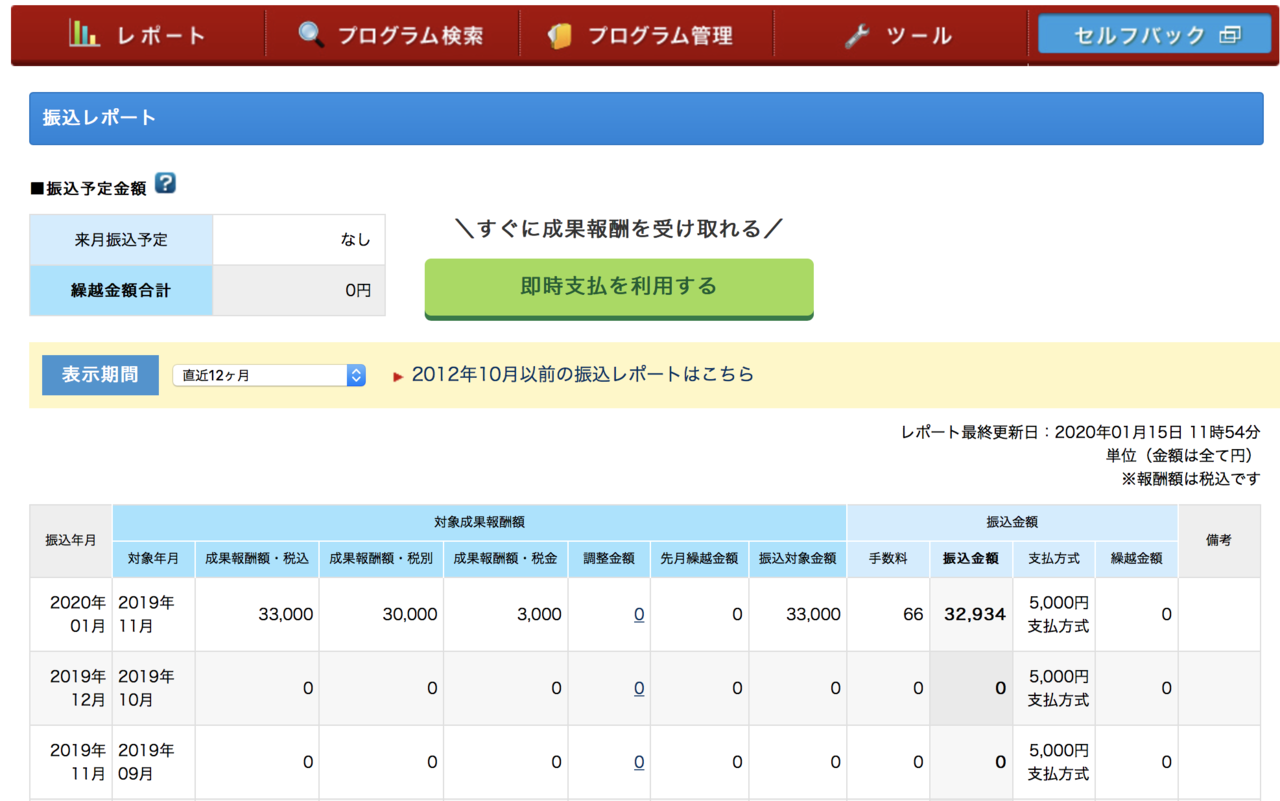Click the 手数料 column header

click(x=888, y=559)
